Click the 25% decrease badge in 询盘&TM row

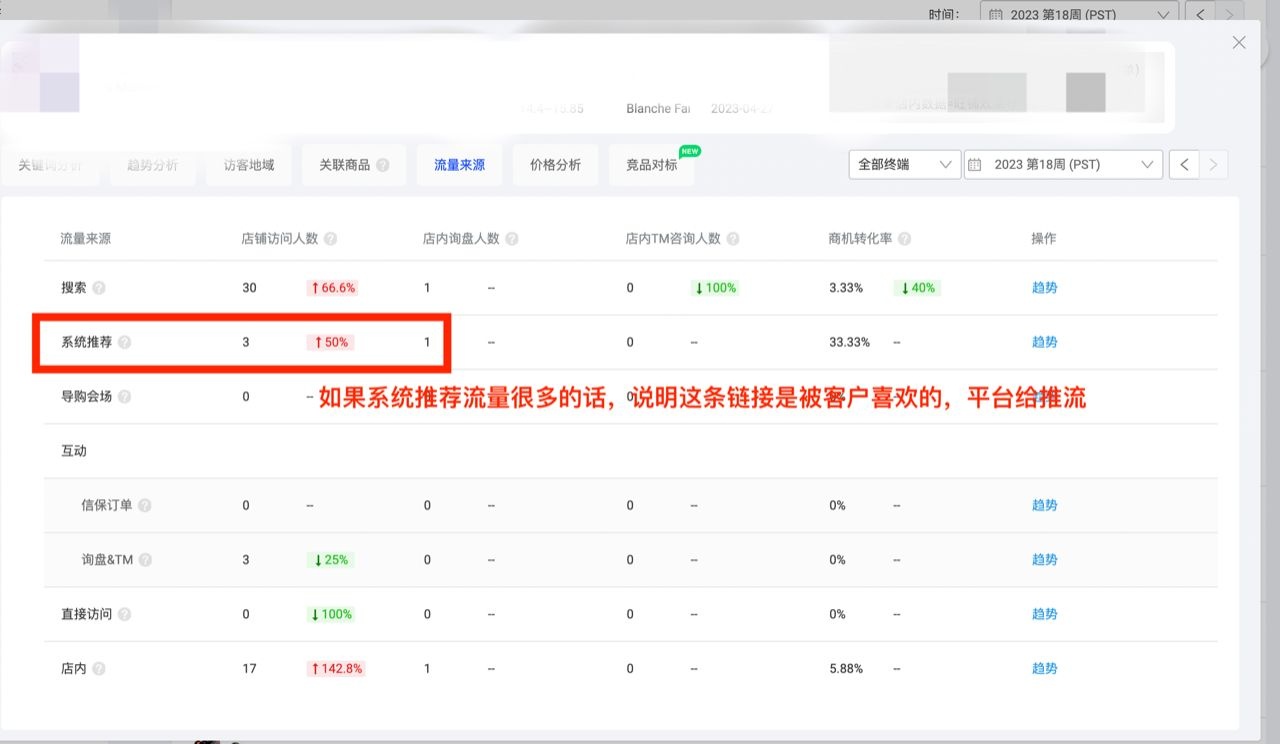(x=330, y=560)
